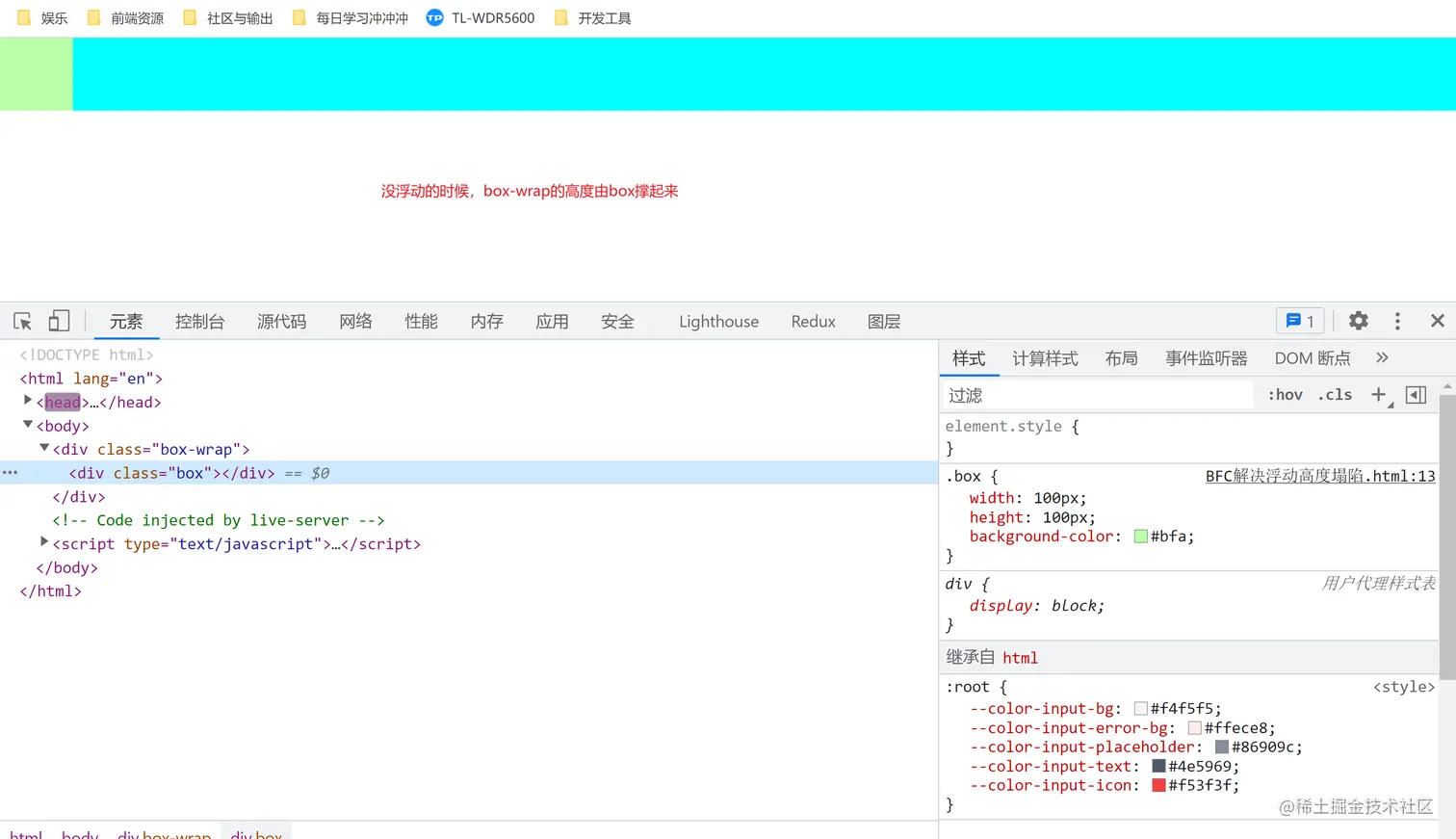
Task: Switch to the 内存 tab
Action: (x=487, y=321)
